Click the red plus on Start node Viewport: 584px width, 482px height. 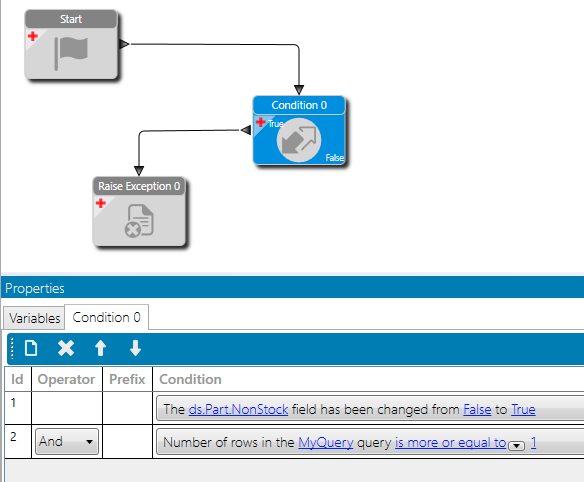33,37
